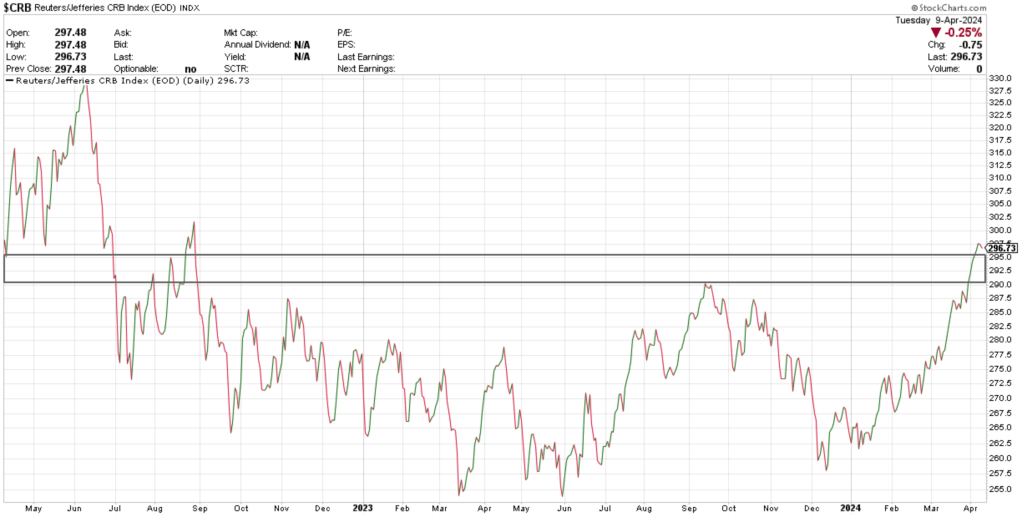Click the EPS label
This screenshot has width=1022, height=517.
[x=347, y=44]
